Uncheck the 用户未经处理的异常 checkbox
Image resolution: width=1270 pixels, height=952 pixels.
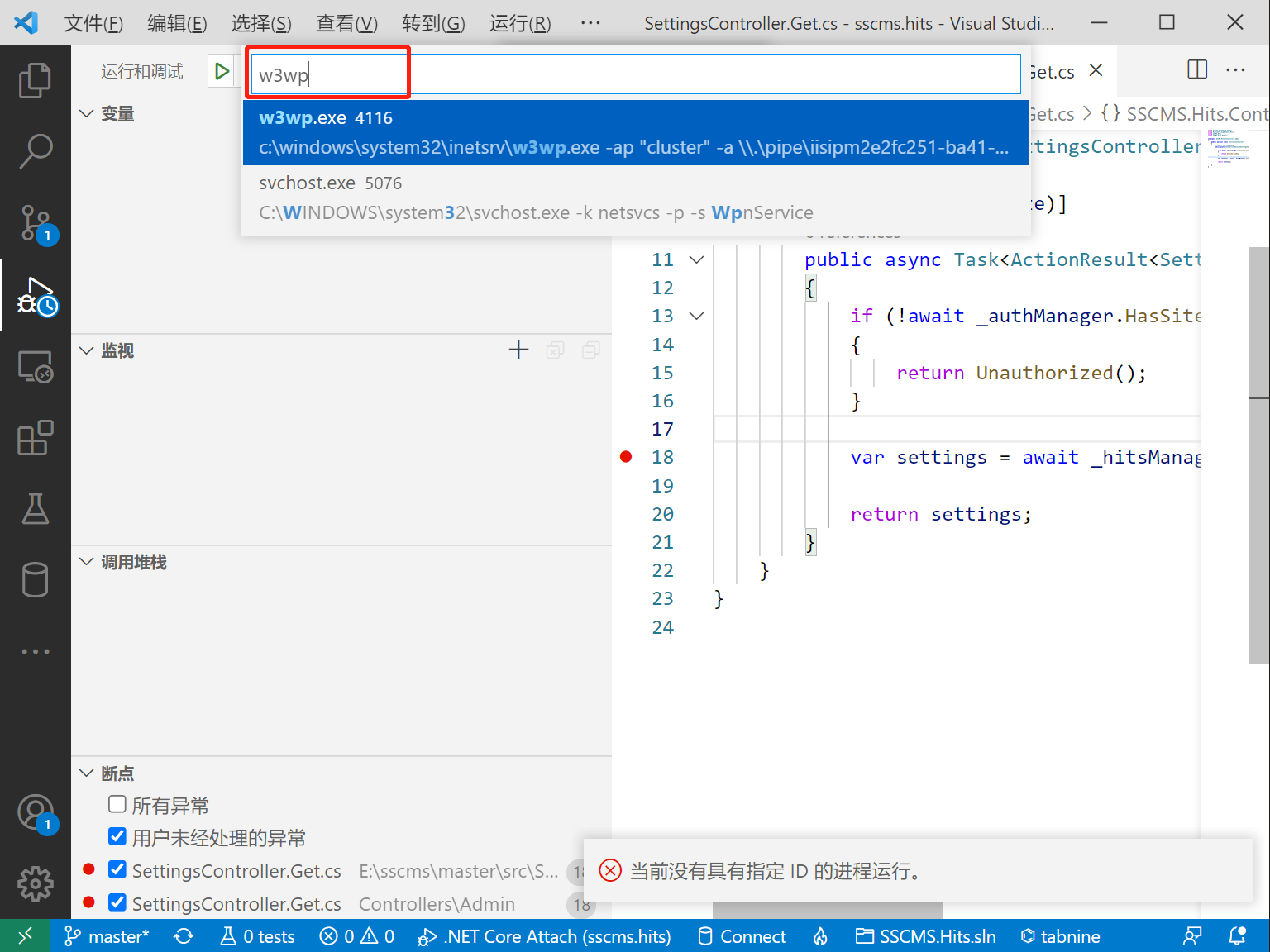point(117,836)
